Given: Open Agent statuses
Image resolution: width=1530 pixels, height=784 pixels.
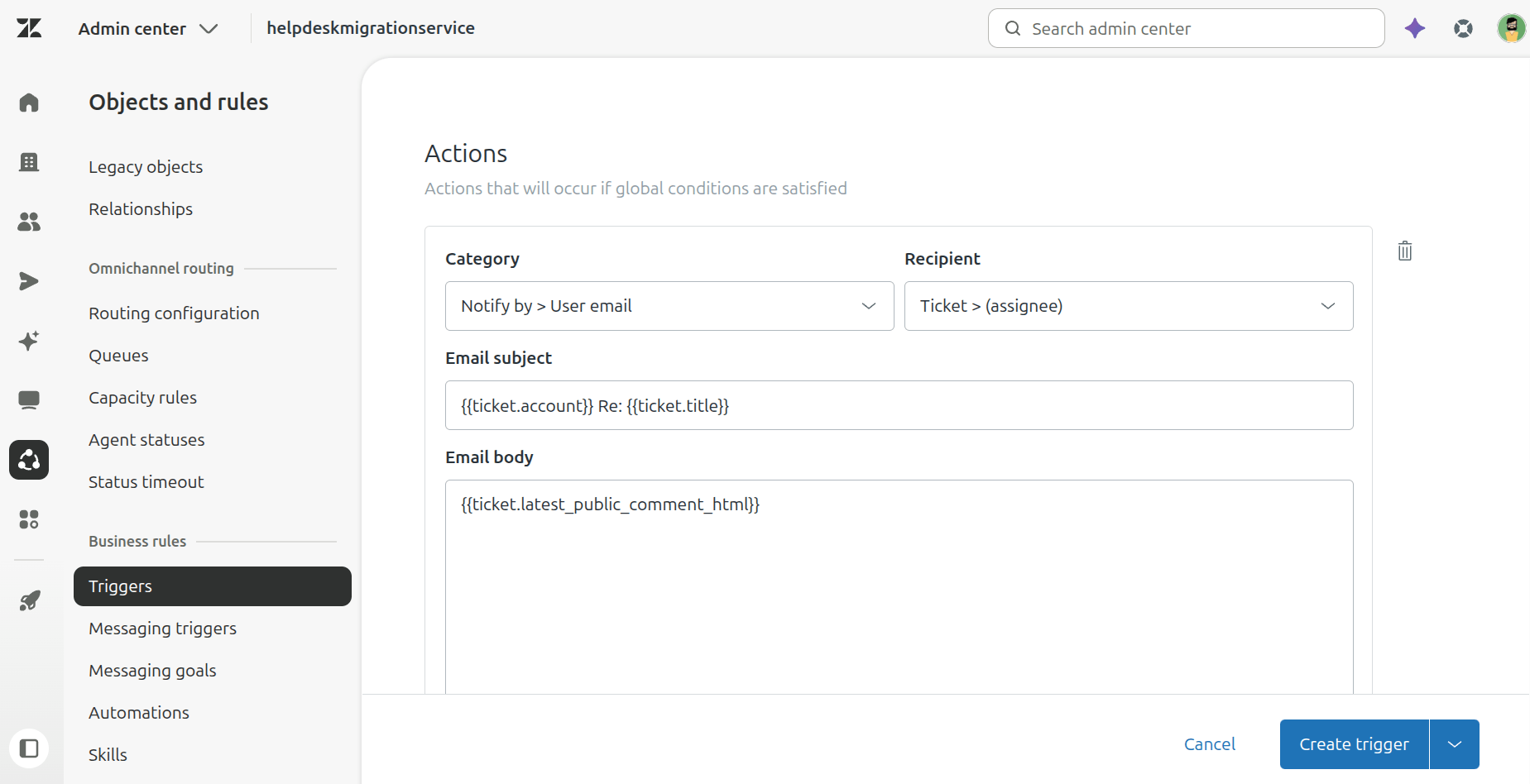Looking at the screenshot, I should pyautogui.click(x=146, y=440).
